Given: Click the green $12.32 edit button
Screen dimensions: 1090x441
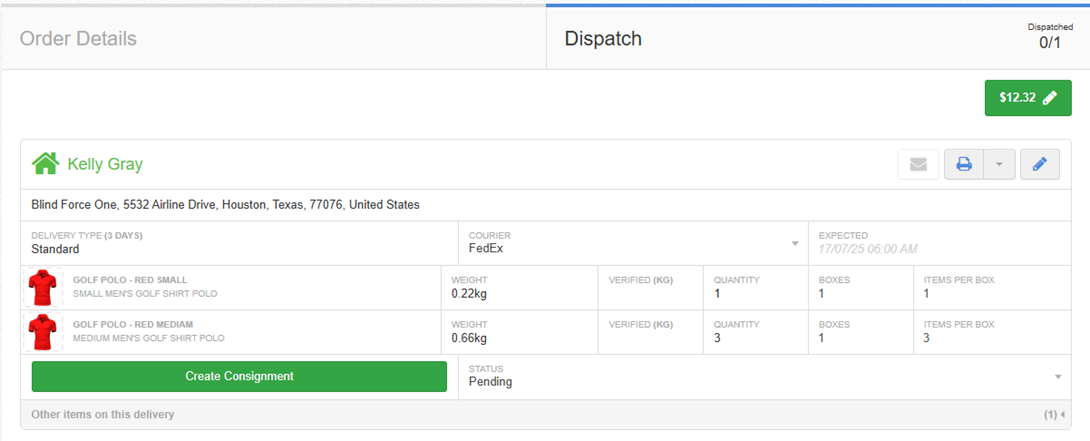Looking at the screenshot, I should (x=1027, y=98).
